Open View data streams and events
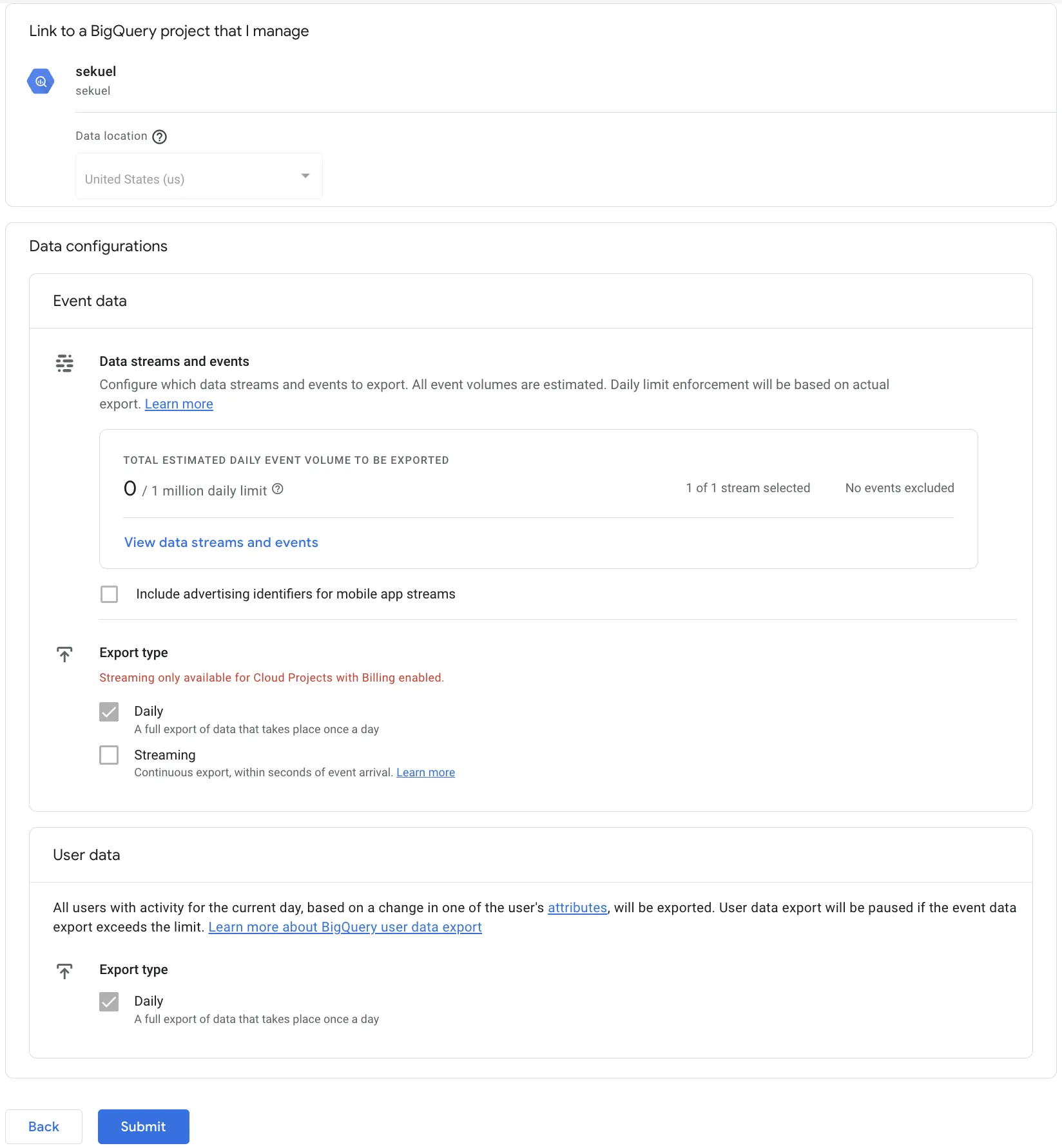The width and height of the screenshot is (1062, 1148). 221,542
